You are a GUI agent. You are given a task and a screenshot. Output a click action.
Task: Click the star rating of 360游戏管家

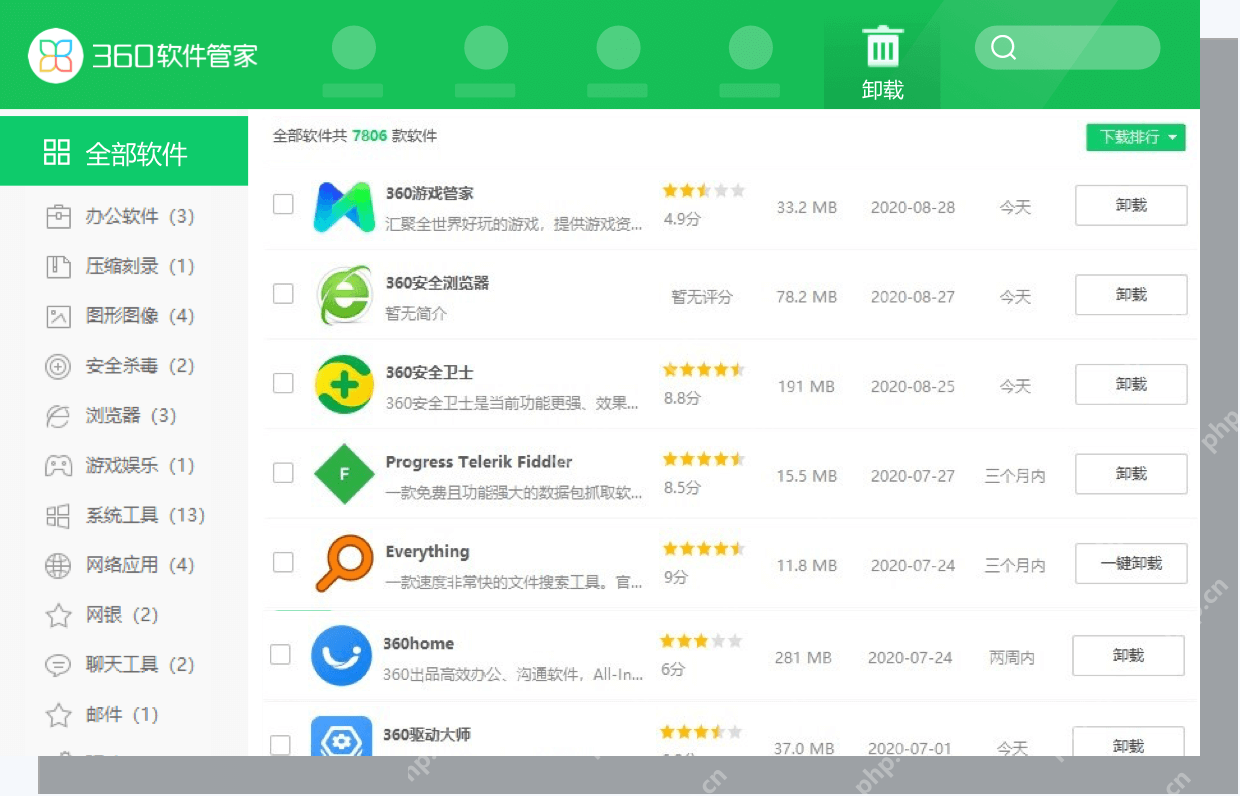point(703,190)
